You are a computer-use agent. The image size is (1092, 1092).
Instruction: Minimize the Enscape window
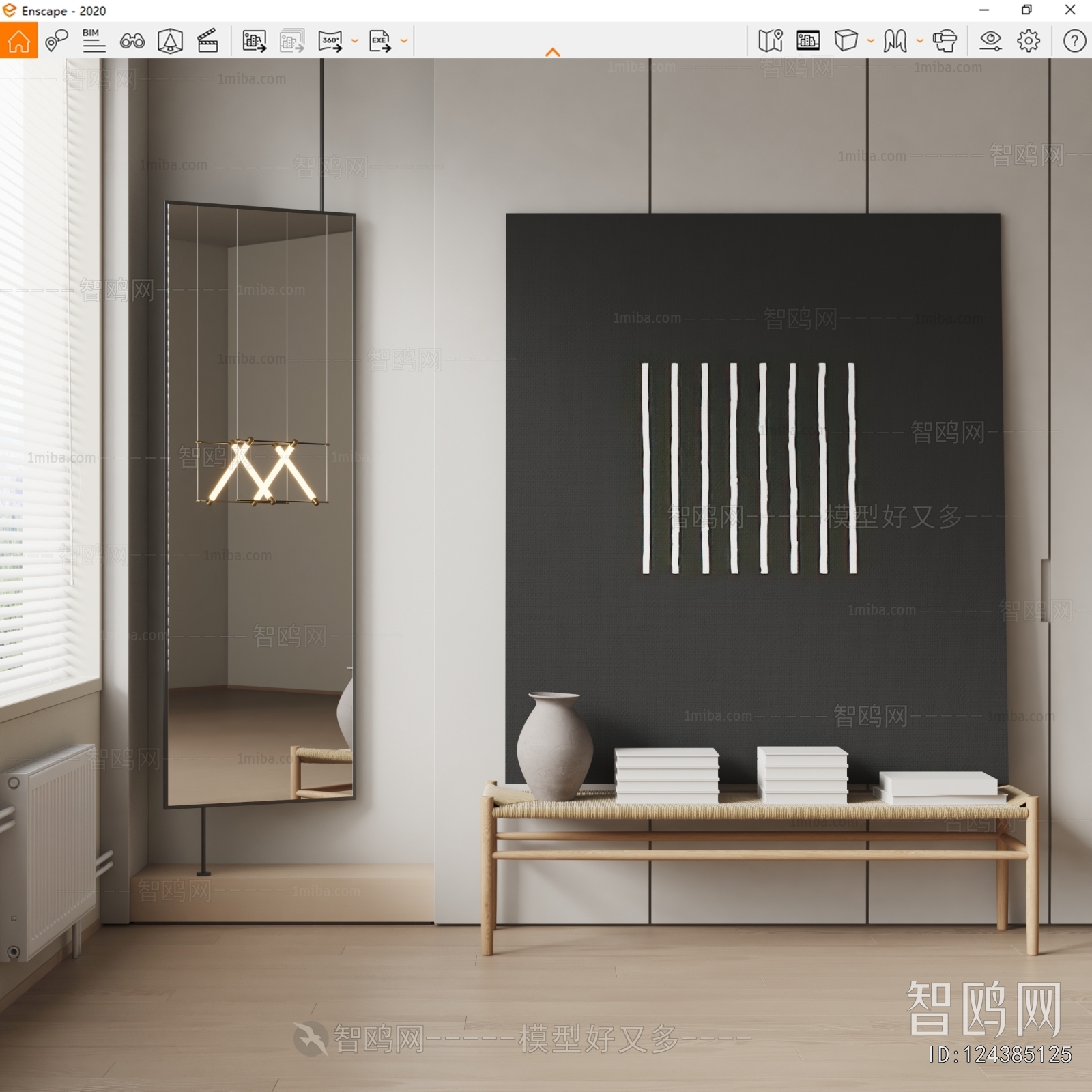pyautogui.click(x=983, y=10)
